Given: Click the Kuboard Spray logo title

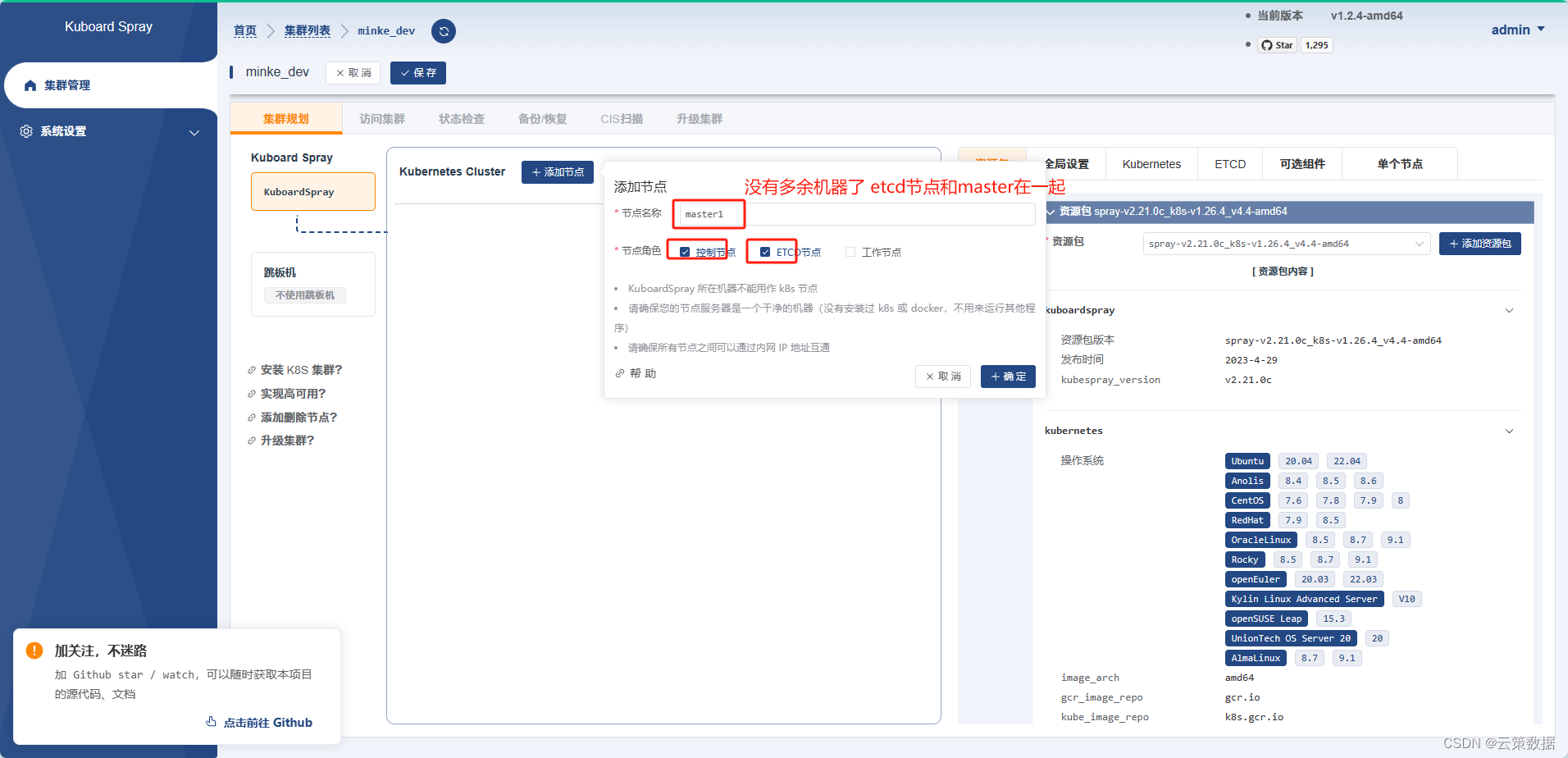Looking at the screenshot, I should coord(108,26).
